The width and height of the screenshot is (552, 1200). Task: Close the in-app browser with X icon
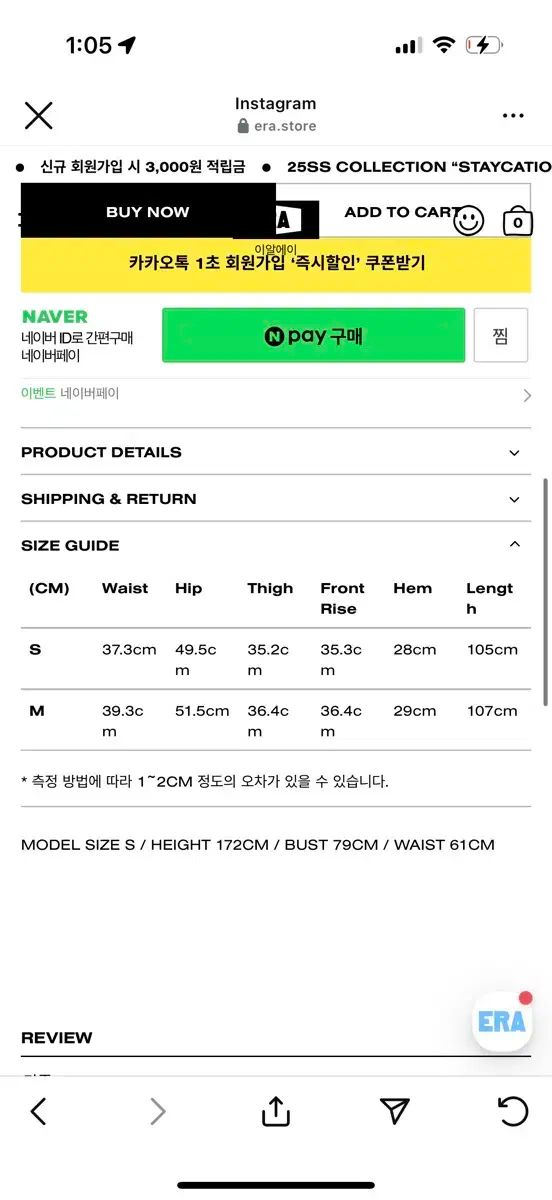pyautogui.click(x=38, y=116)
